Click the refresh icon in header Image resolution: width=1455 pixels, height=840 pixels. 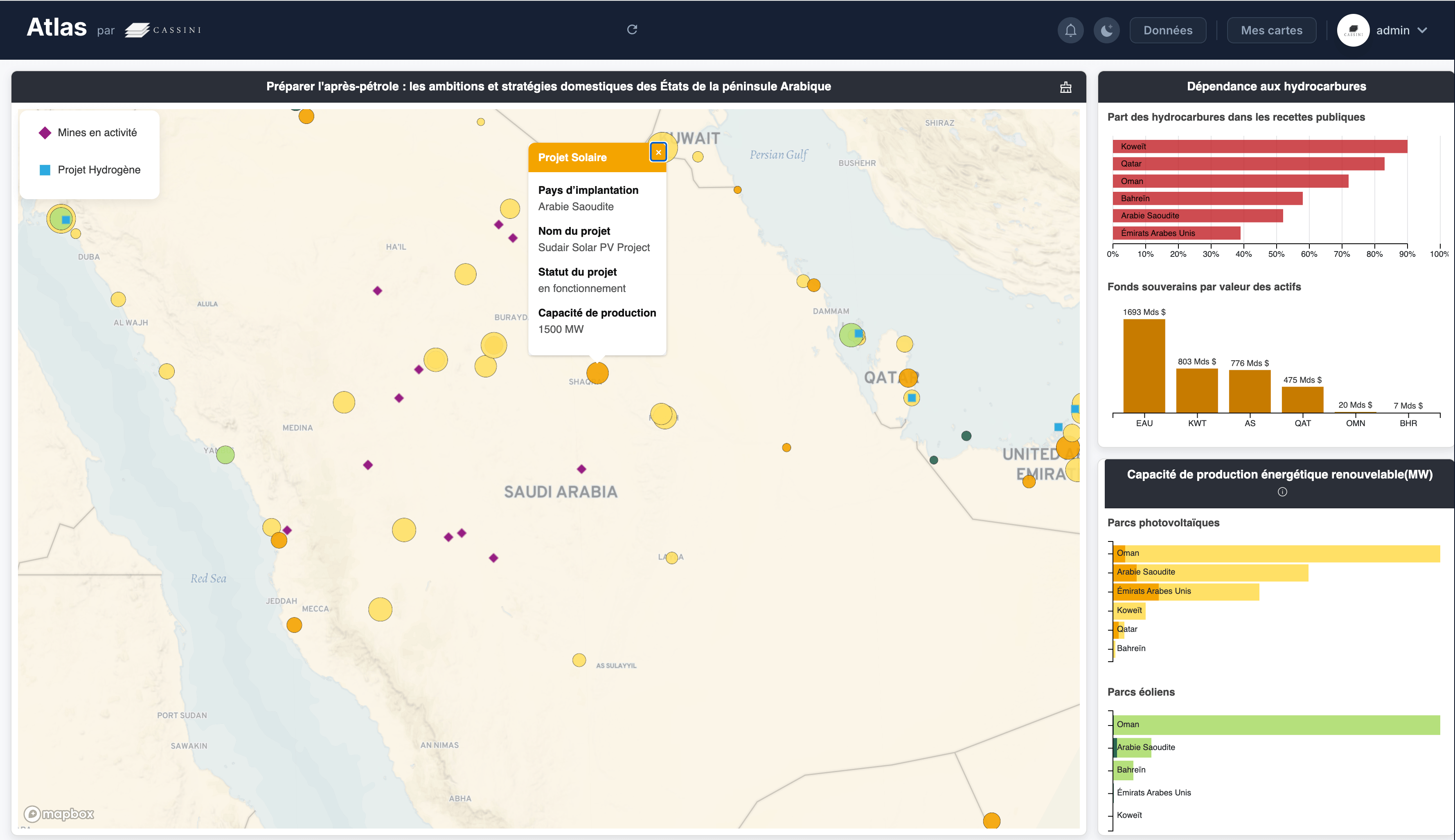click(x=632, y=29)
